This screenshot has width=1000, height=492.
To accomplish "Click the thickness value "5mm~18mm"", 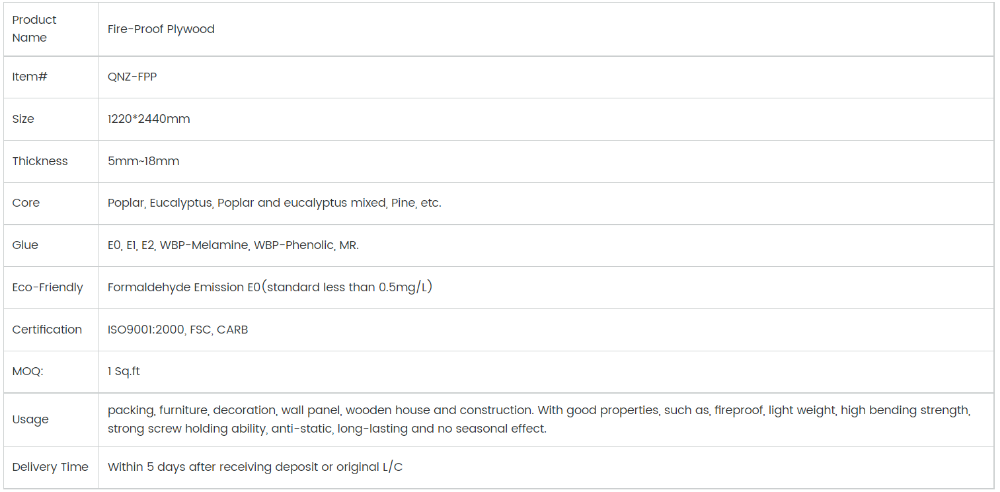I will click(x=144, y=161).
